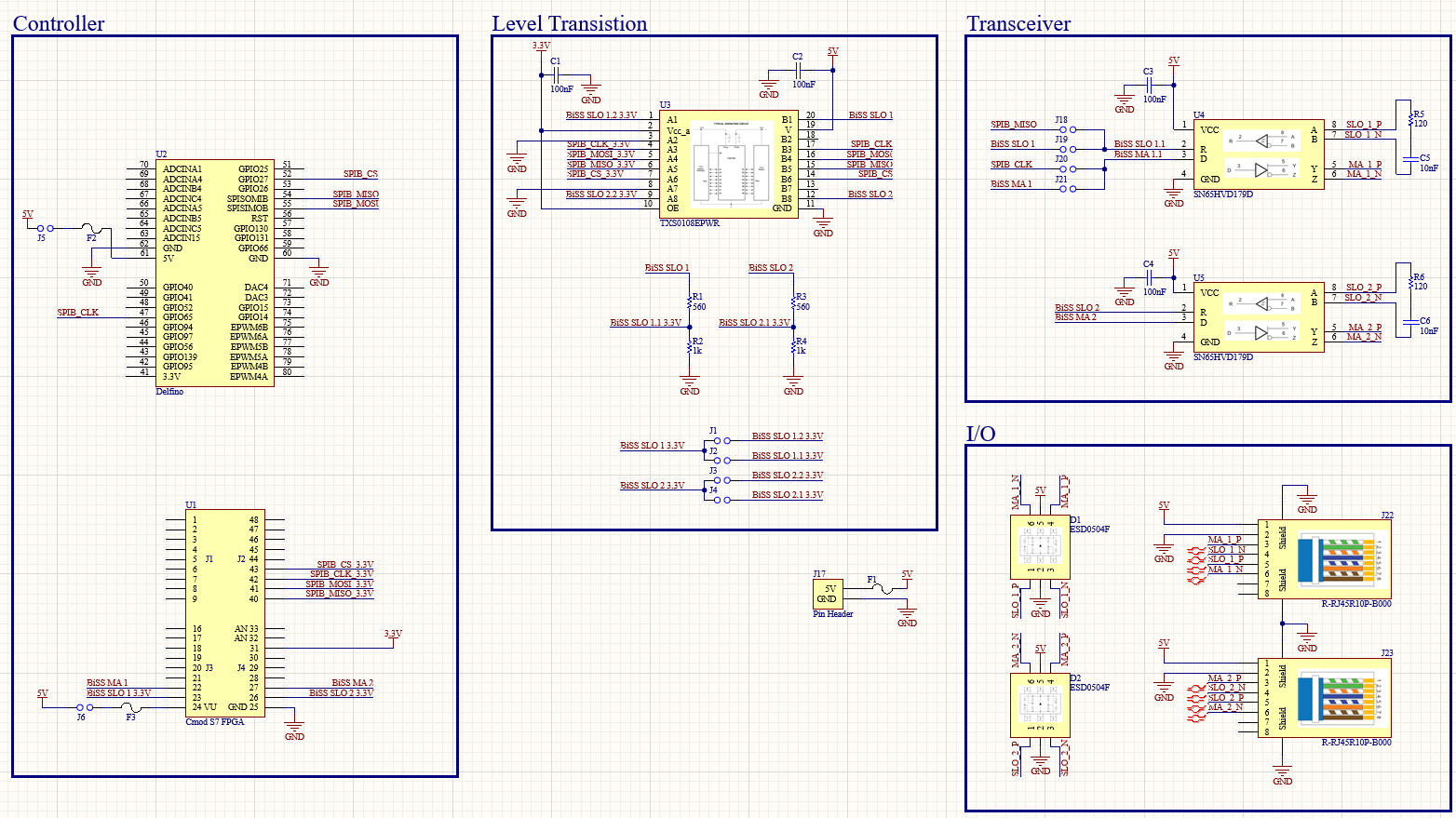The height and width of the screenshot is (818, 1456).
Task: Click the D1 ESD0504F protection diode
Action: click(x=1040, y=547)
